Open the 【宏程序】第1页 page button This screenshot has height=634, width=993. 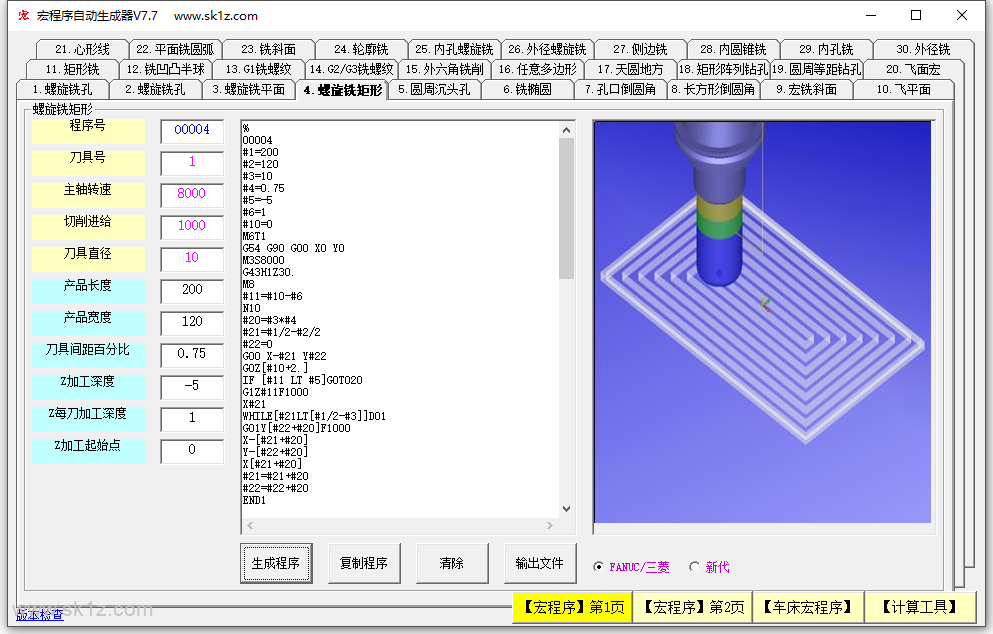tap(572, 607)
